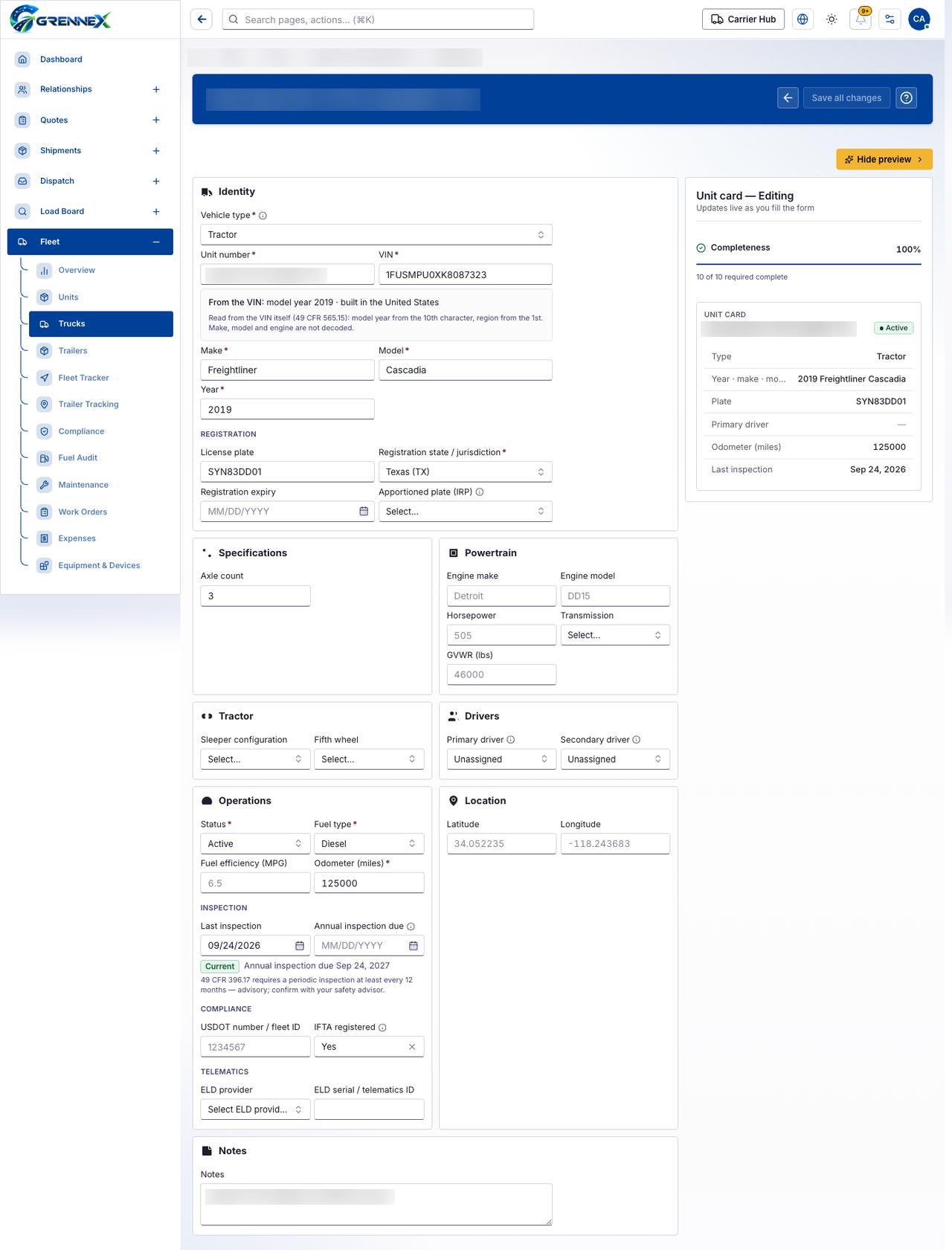Open the Registration expiry calendar icon

[364, 512]
